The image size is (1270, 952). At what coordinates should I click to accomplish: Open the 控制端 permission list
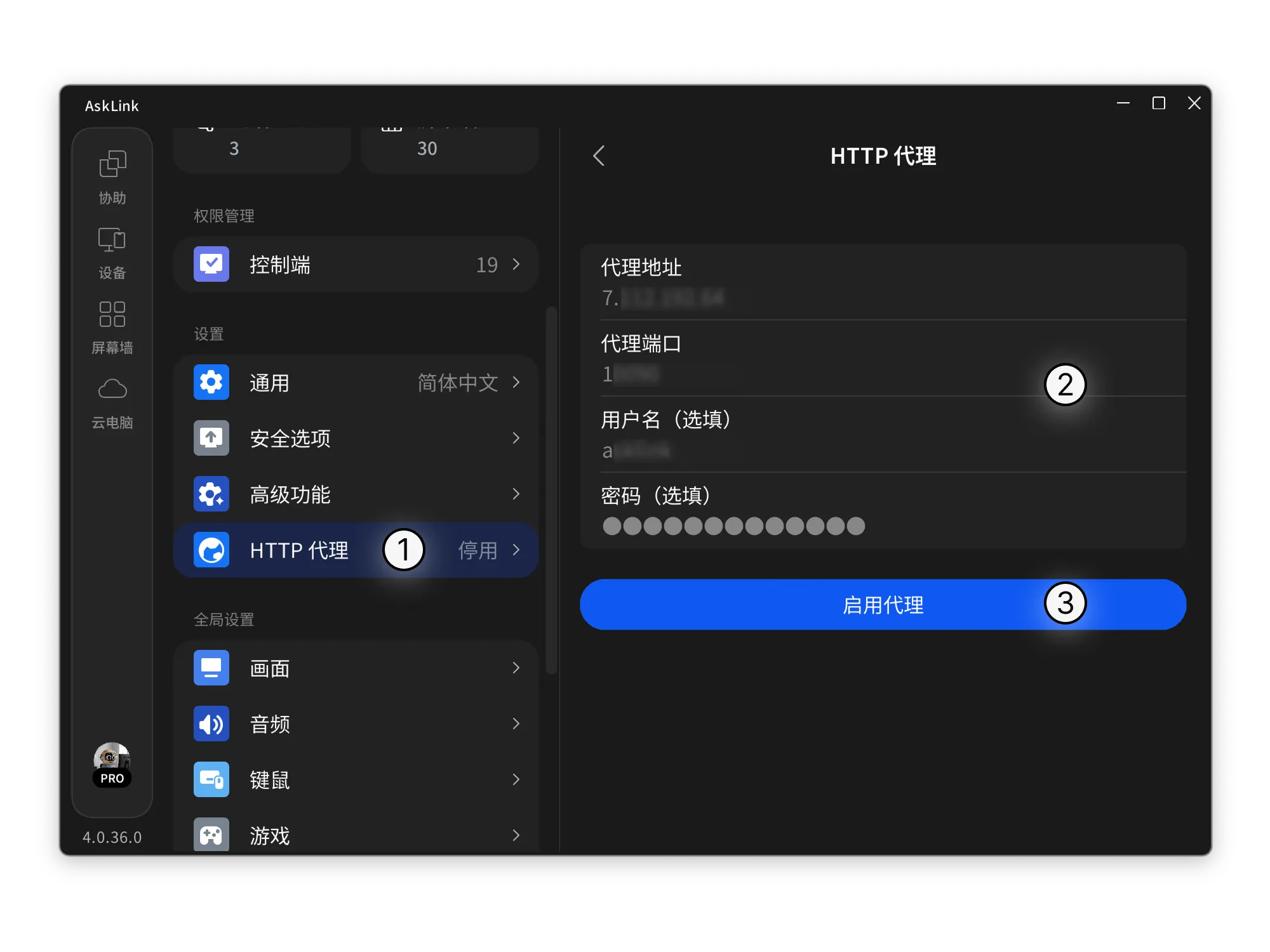pos(356,265)
